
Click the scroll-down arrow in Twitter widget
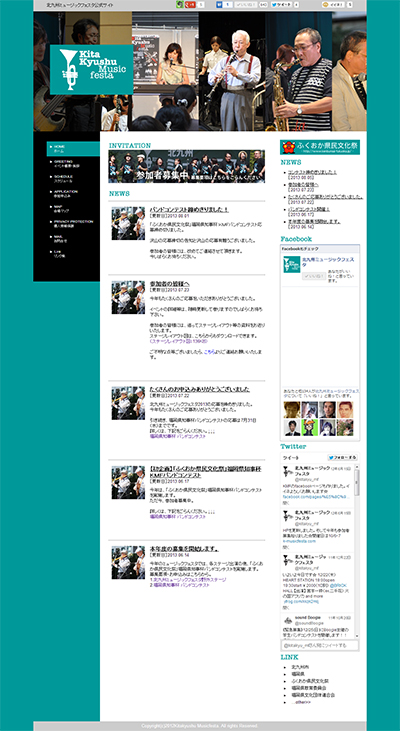pos(357,636)
